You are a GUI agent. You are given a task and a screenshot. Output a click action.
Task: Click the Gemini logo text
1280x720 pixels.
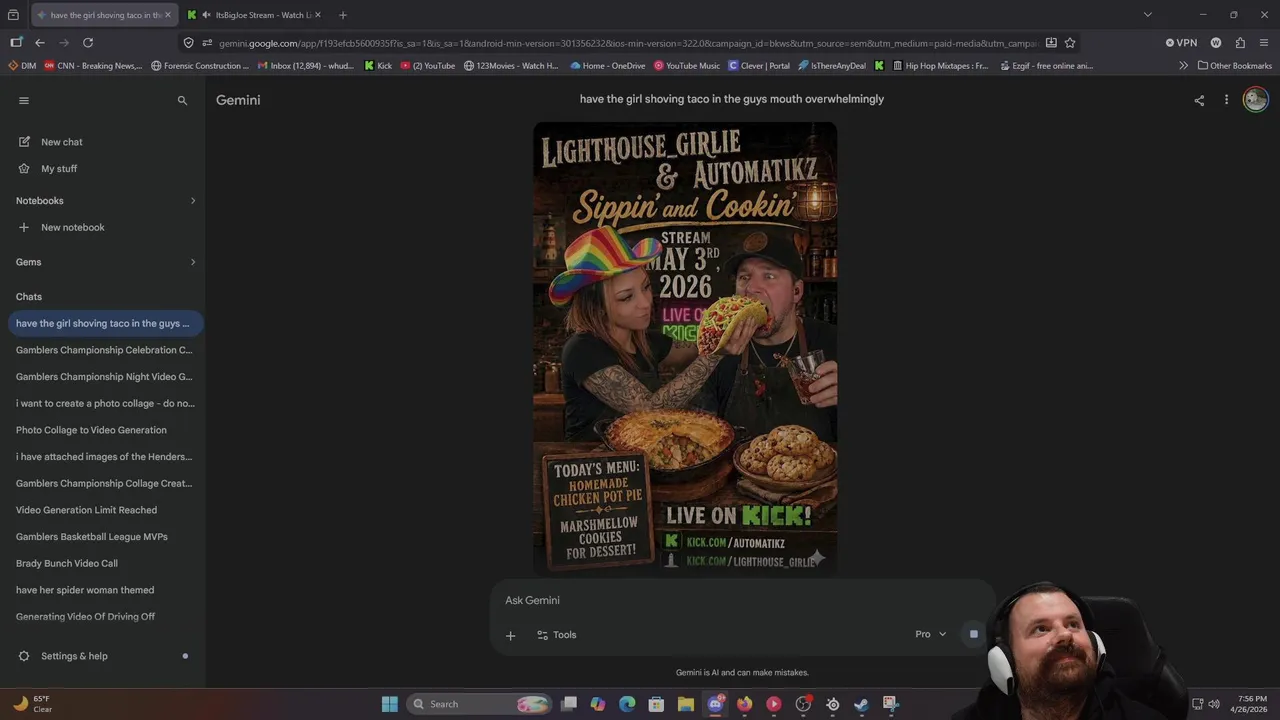238,100
